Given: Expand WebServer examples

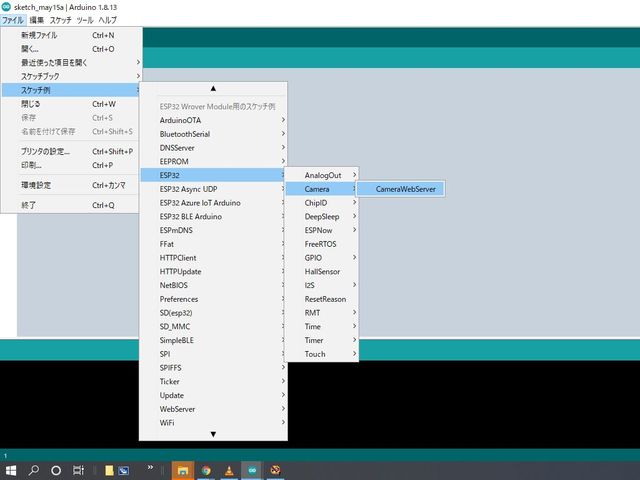Looking at the screenshot, I should 213,409.
